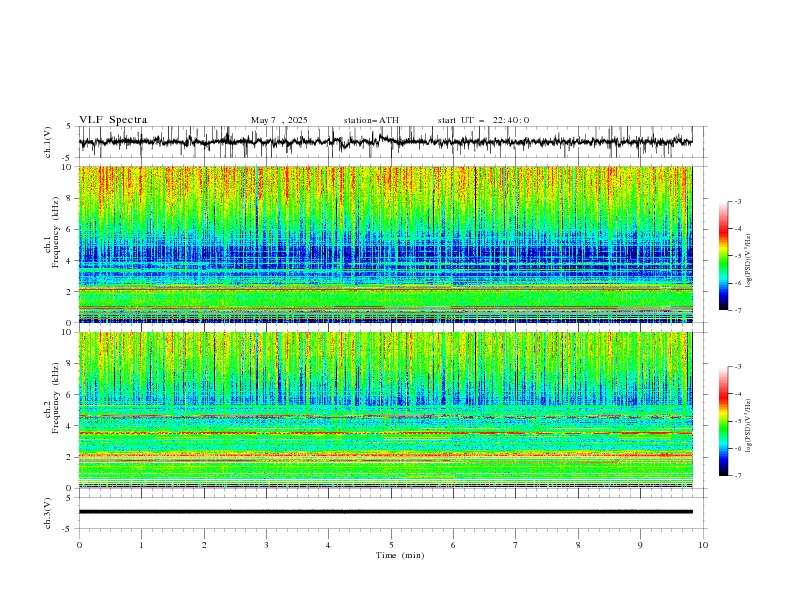Image resolution: width=792 pixels, height=612 pixels.
Task: Click the date 'May 7, 2025' label
Action: (279, 120)
